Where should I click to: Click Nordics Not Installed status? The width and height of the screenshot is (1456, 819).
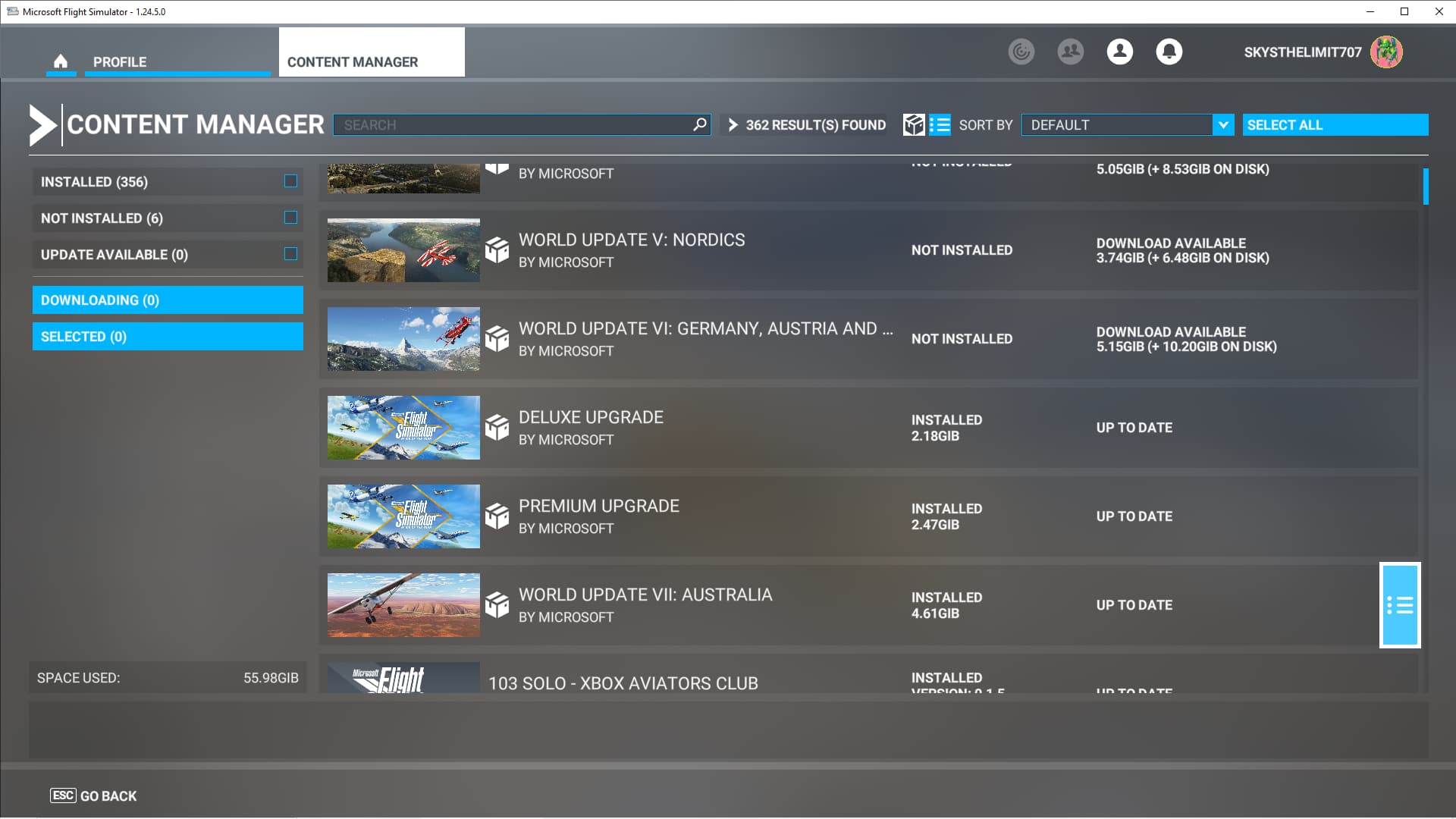click(962, 250)
